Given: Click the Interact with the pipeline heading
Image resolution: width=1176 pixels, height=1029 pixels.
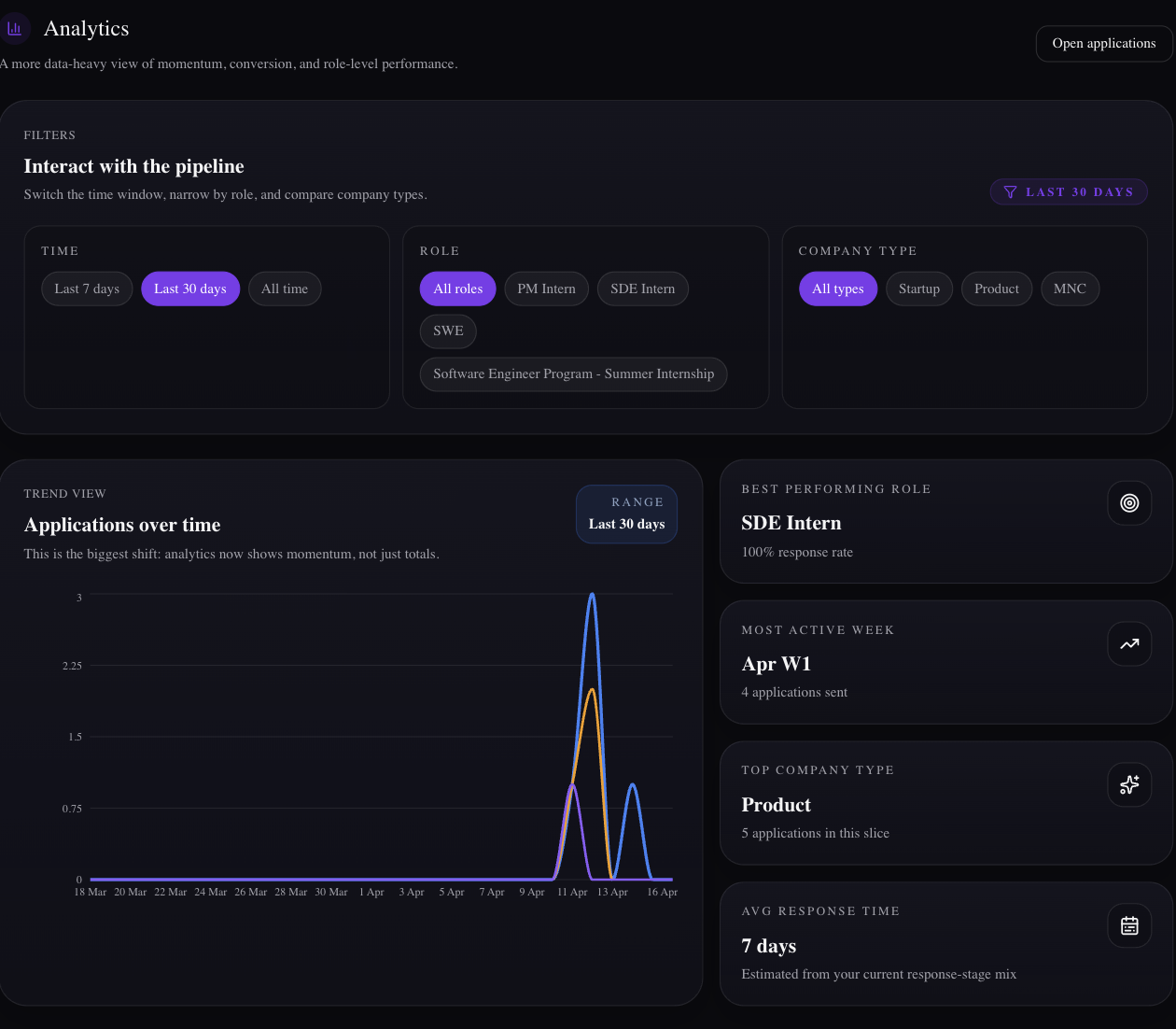Looking at the screenshot, I should point(134,166).
